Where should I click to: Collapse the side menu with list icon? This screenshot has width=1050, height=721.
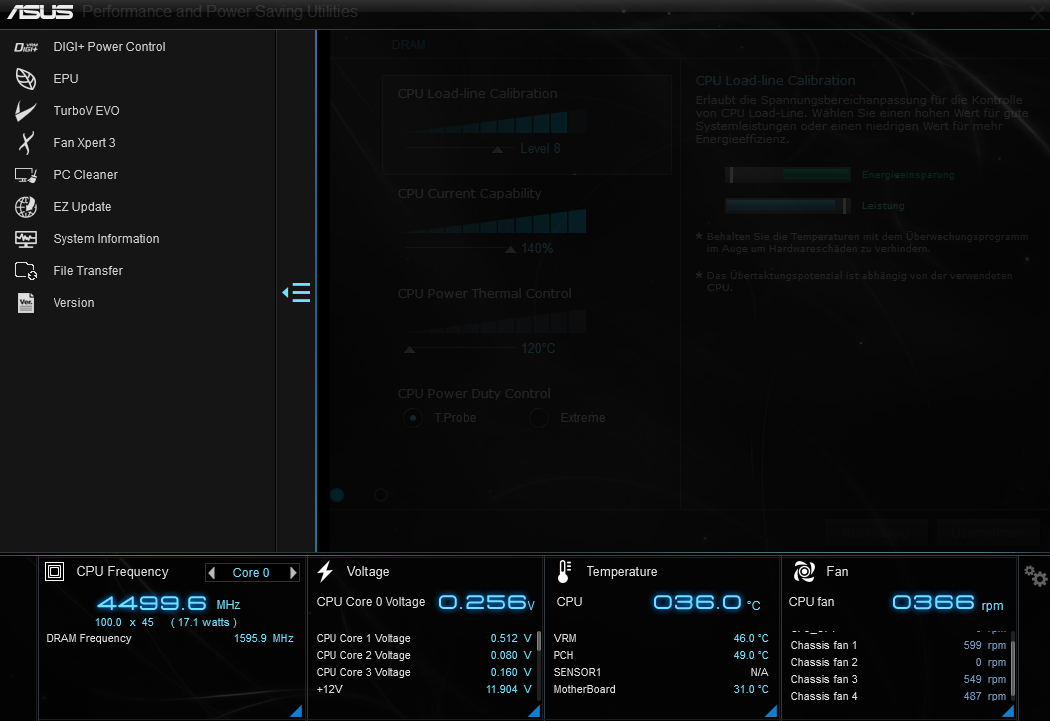297,293
